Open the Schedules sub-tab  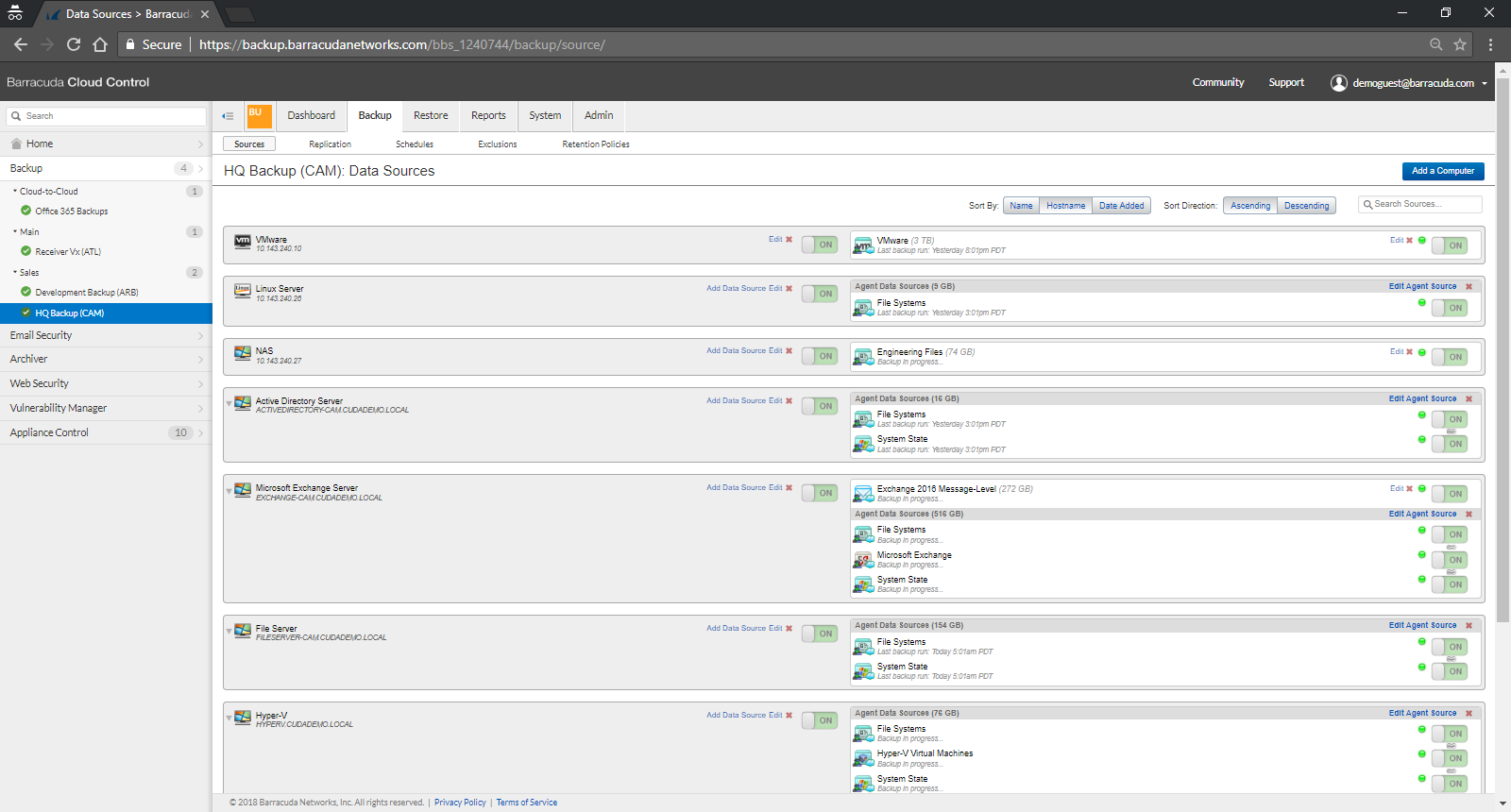415,144
